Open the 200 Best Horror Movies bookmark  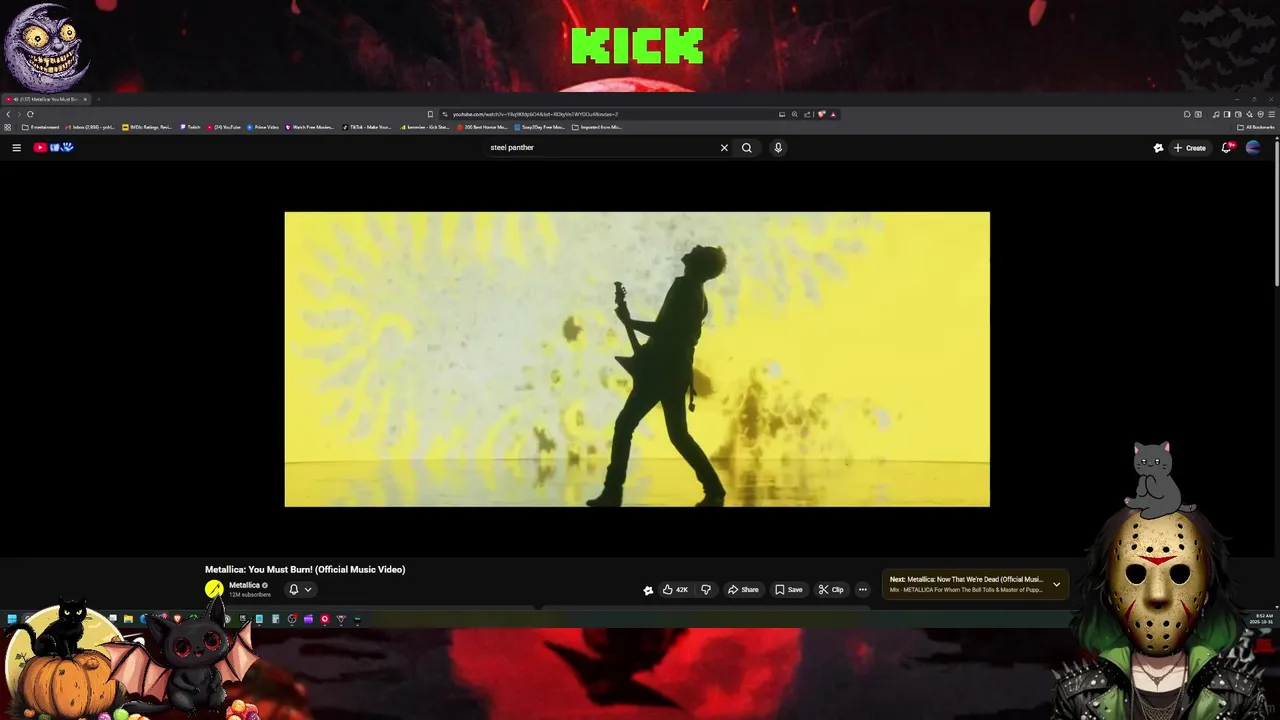(482, 127)
